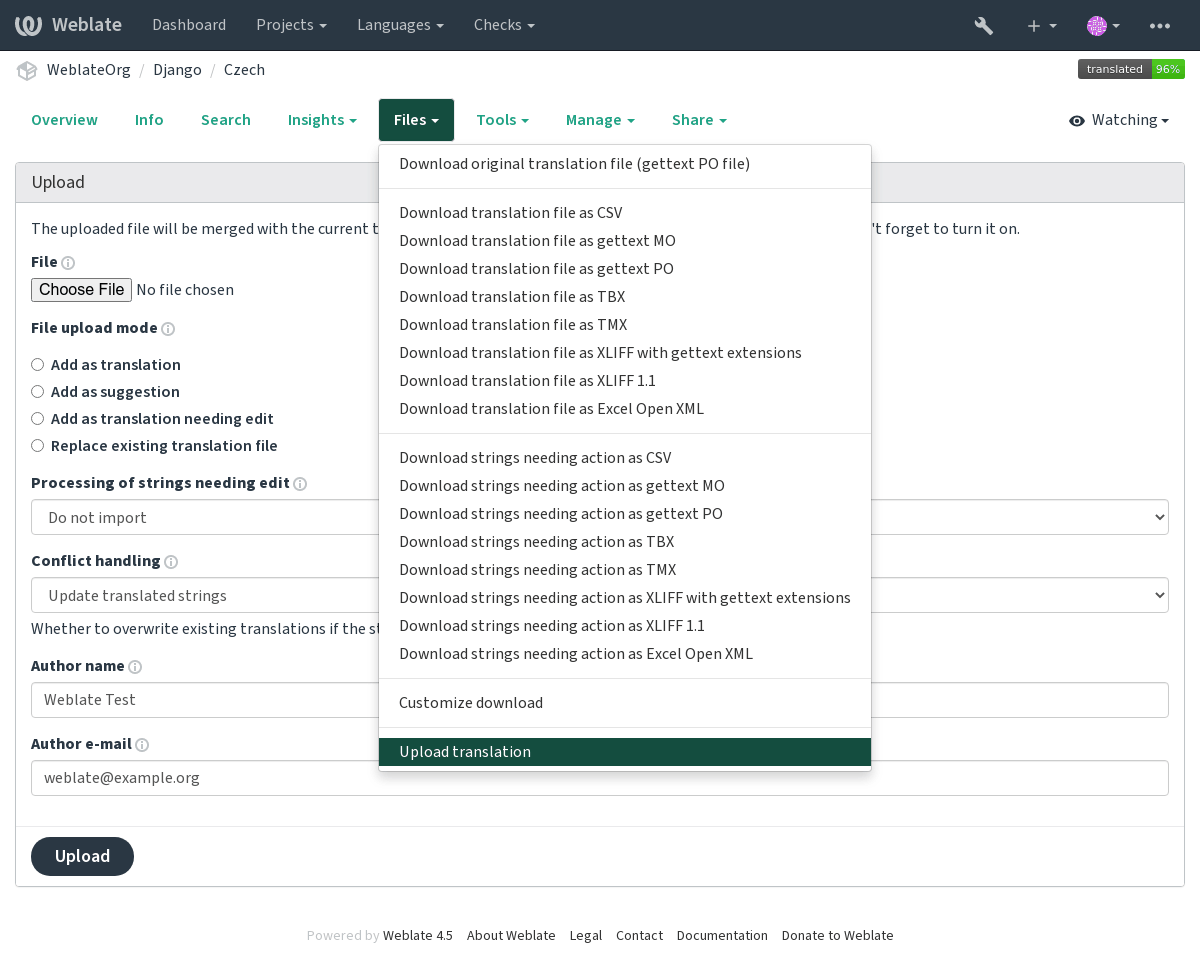
Task: Open Czech breadcrumb link
Action: 244,70
